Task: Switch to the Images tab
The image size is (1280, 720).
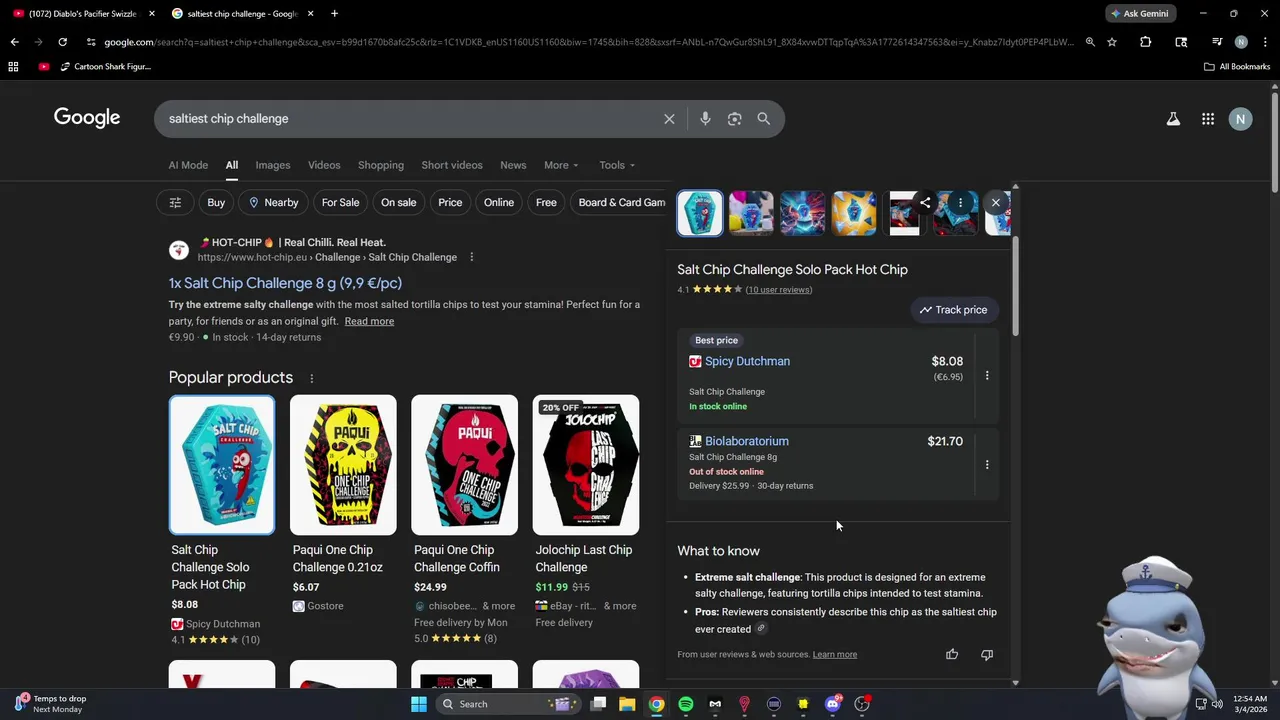Action: tap(273, 165)
